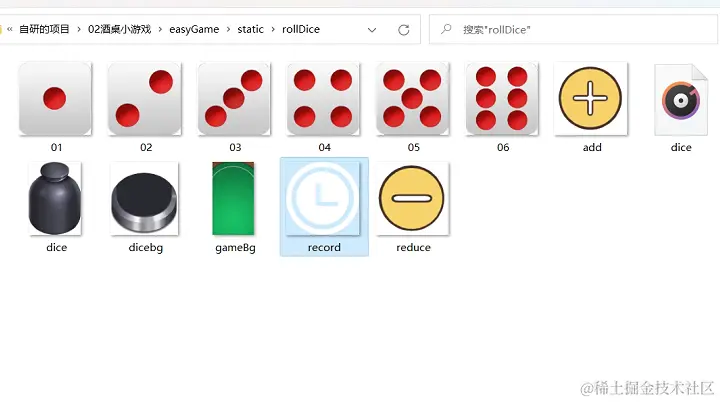The image size is (720, 402).
Task: Click the file name label gameBg
Action: (x=235, y=248)
